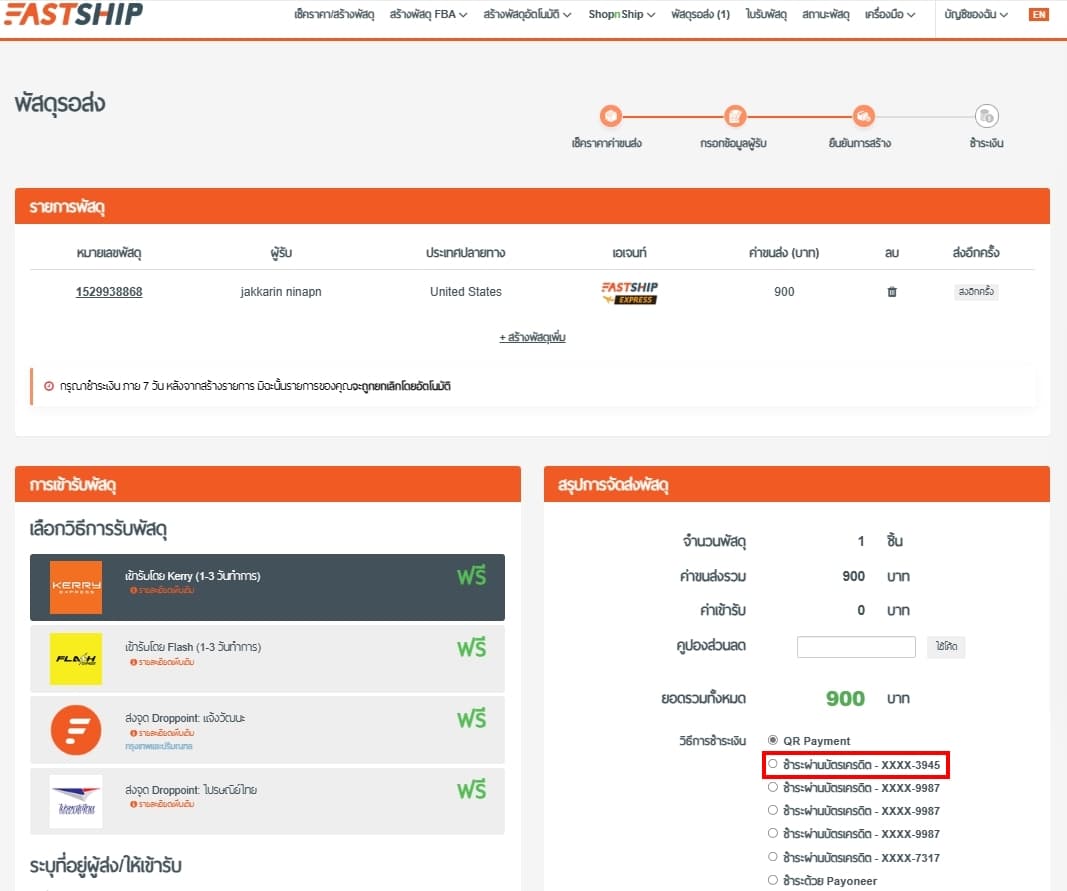Click destination cell United States
This screenshot has width=1067, height=891.
[x=466, y=292]
